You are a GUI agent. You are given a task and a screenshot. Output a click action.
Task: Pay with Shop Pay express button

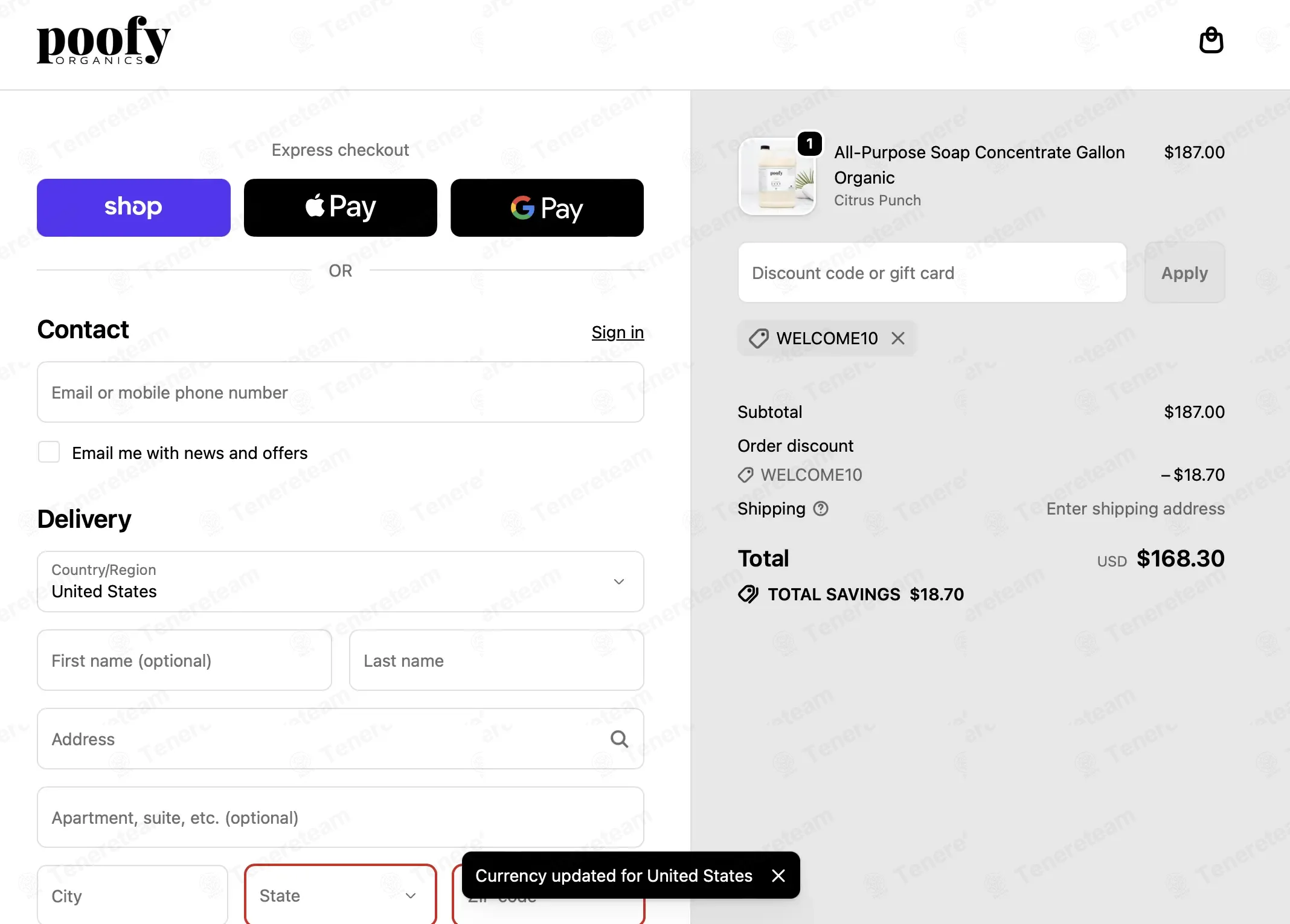click(x=133, y=207)
